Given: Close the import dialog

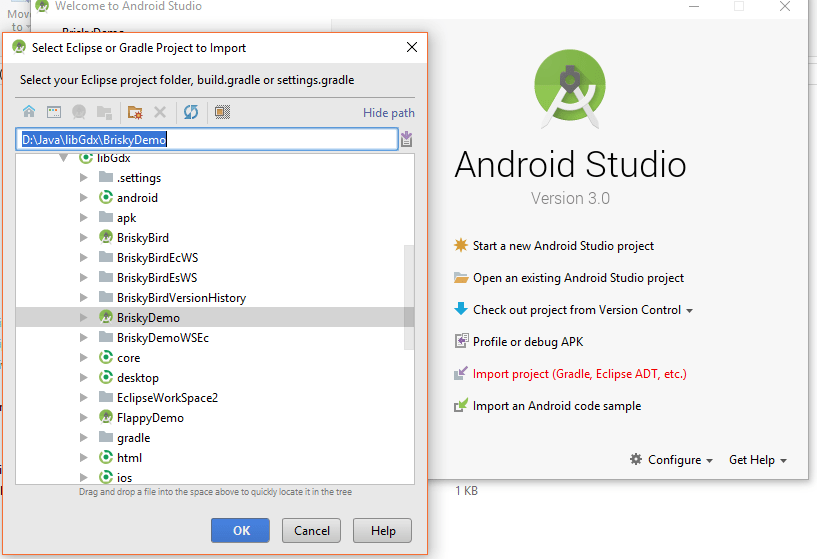Looking at the screenshot, I should [412, 47].
